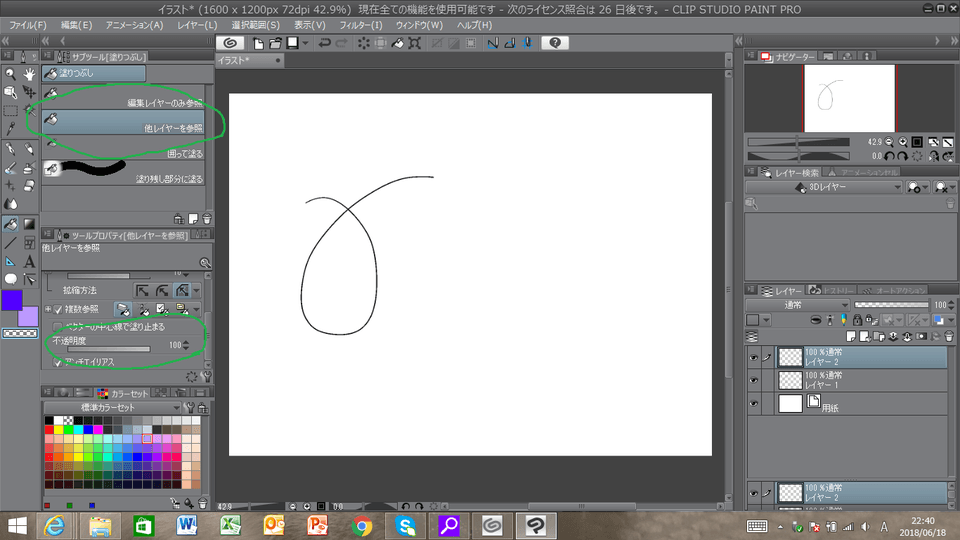Switch to ヒストリー tab
This screenshot has height=540, width=960.
point(833,290)
